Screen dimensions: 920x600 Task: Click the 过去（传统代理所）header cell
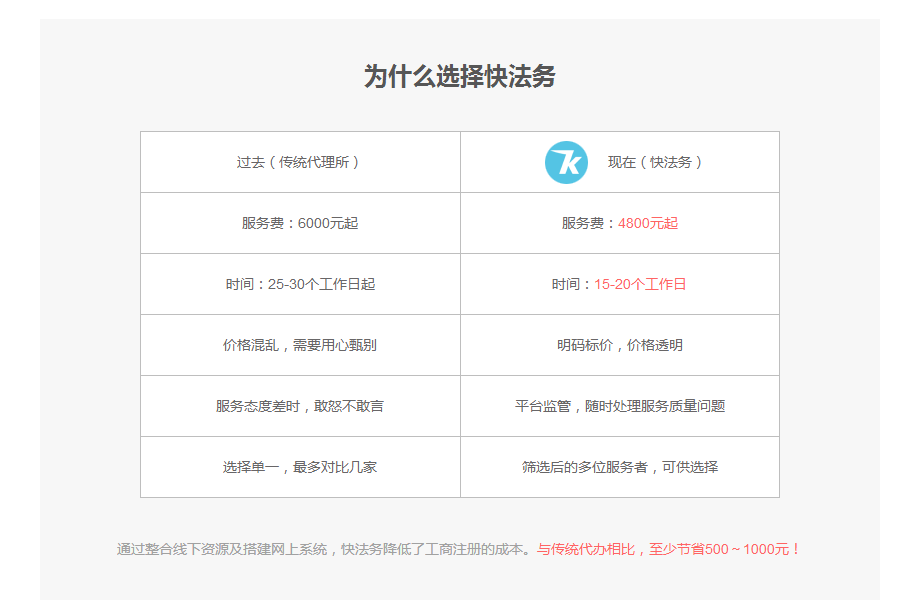click(x=300, y=162)
